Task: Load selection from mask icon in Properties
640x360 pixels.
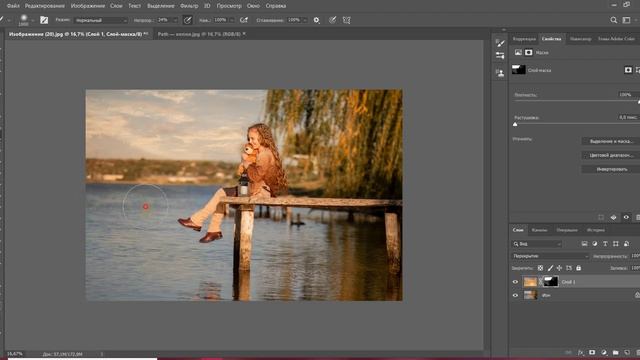Action: (601, 218)
